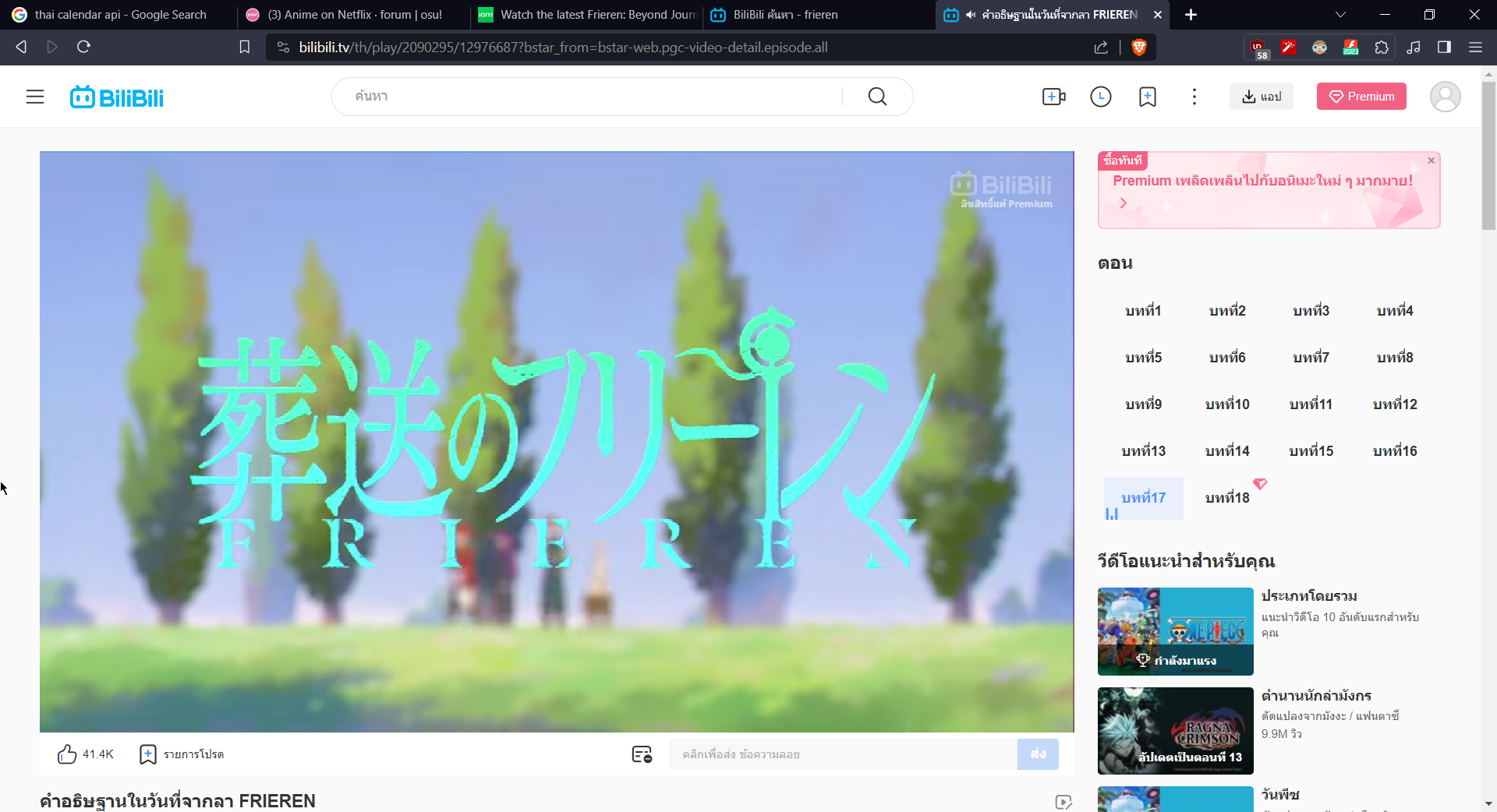1497x812 pixels.
Task: Select episode บทที่8
Action: [1395, 358]
